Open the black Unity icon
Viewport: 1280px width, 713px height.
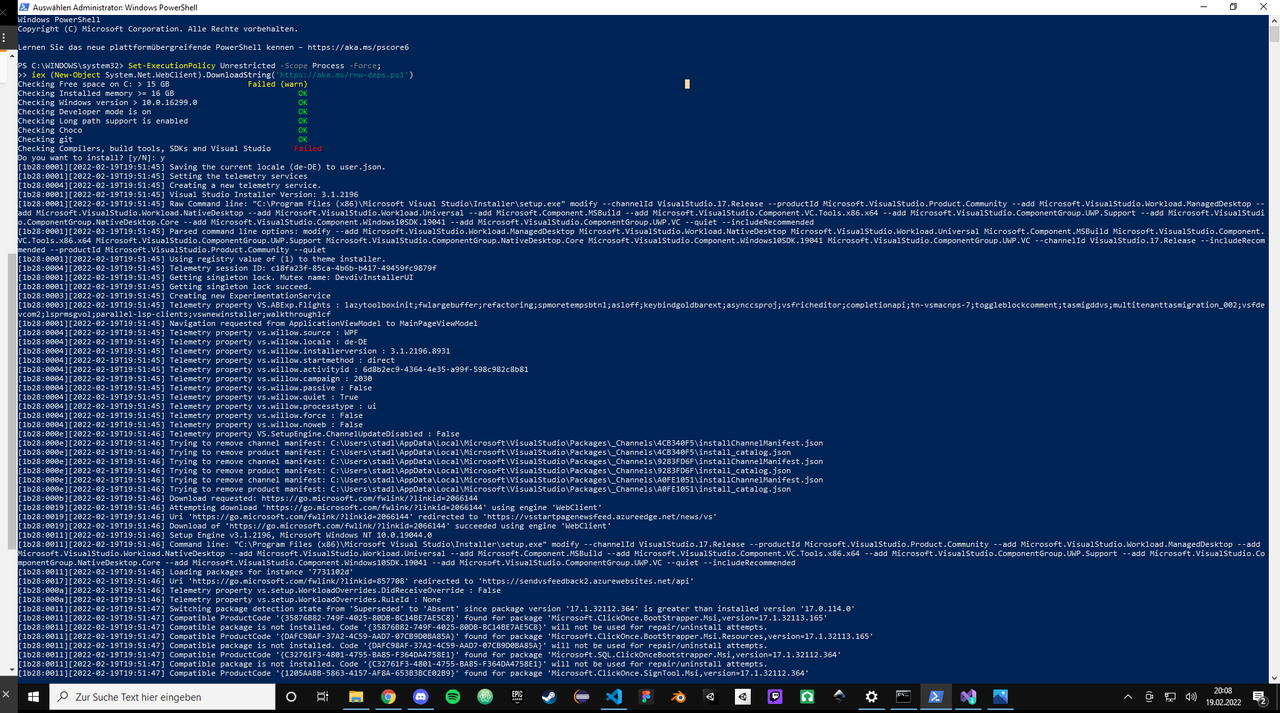[x=710, y=696]
